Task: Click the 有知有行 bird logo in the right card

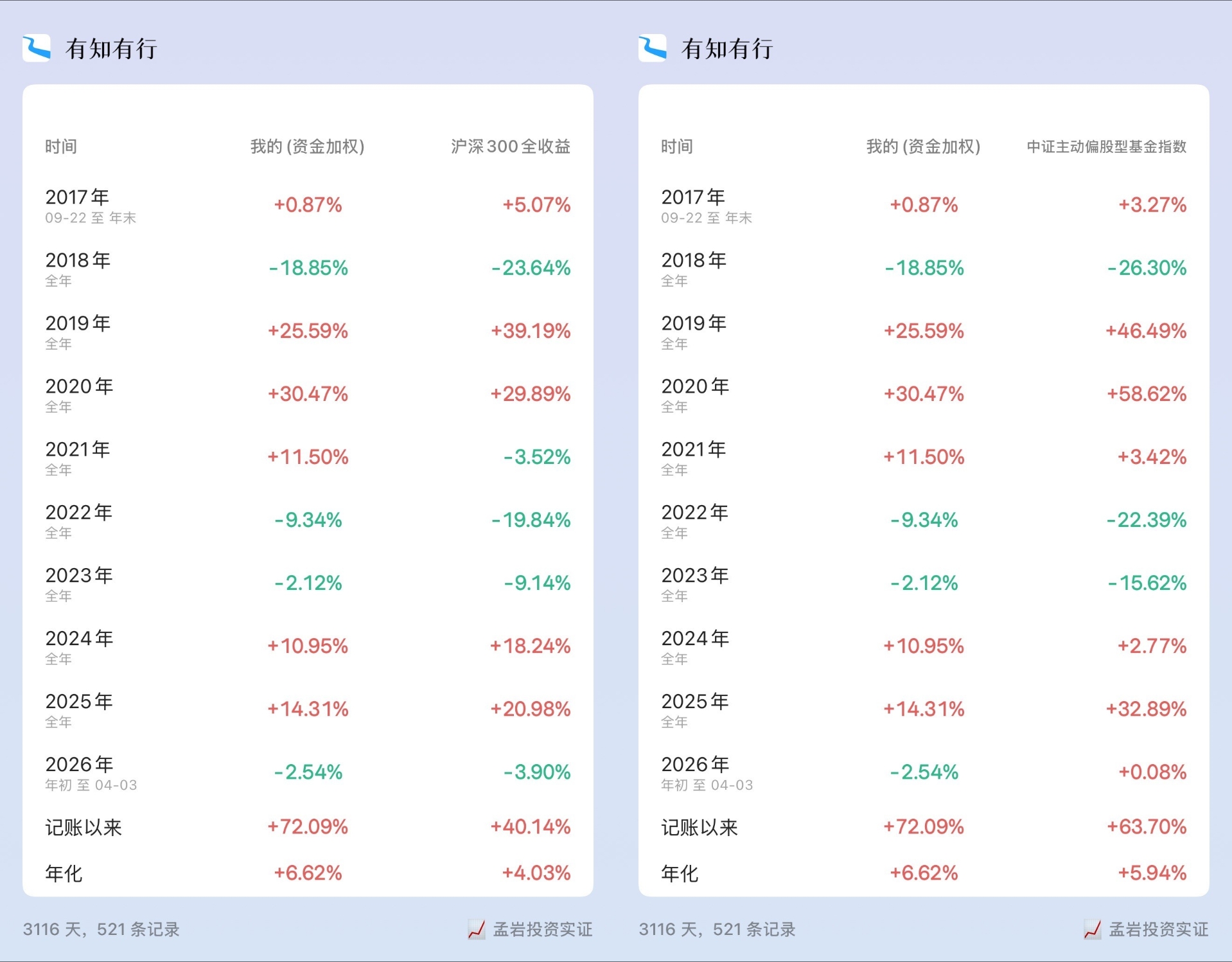Action: click(x=653, y=48)
